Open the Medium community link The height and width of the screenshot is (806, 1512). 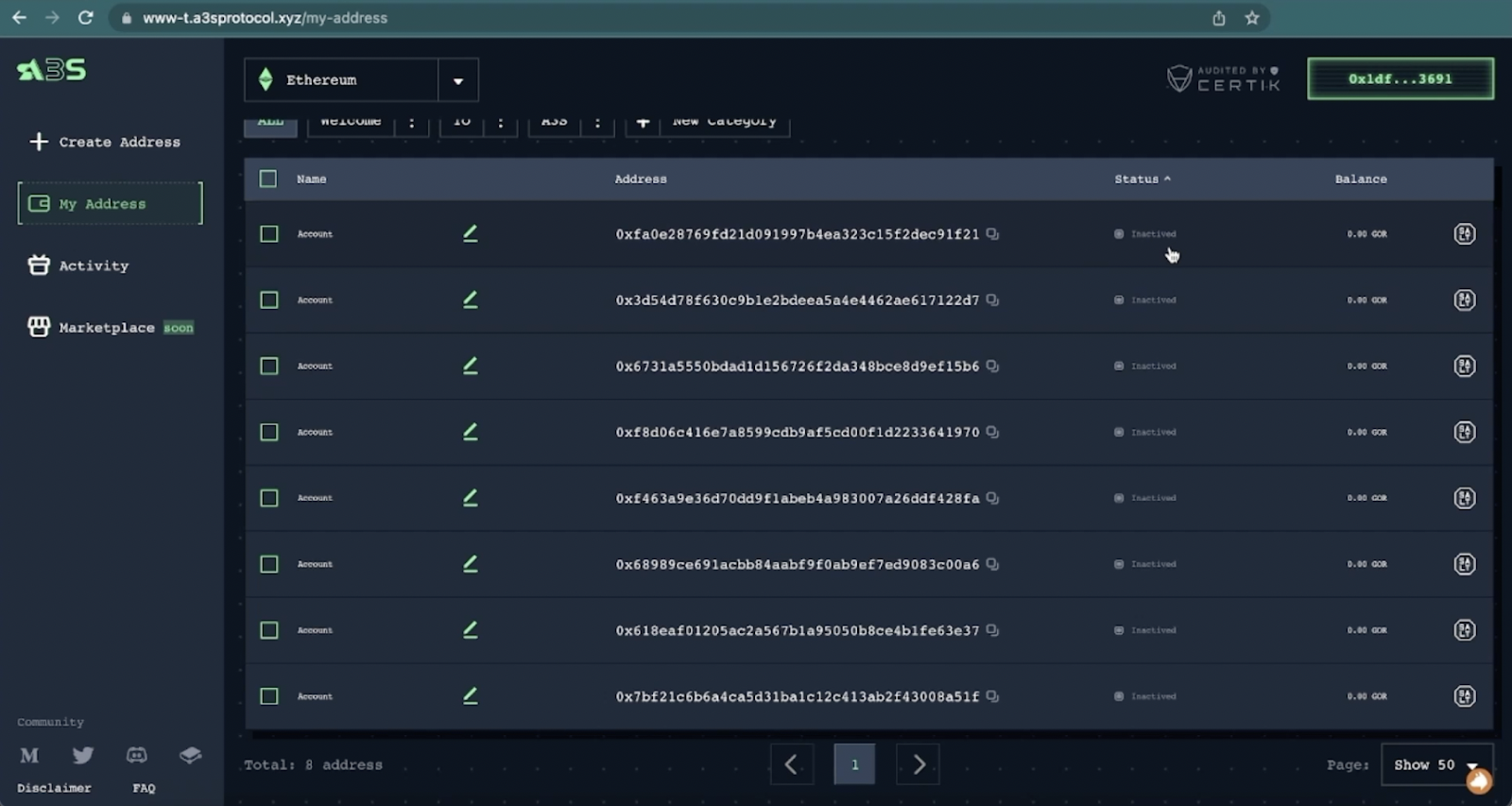29,755
